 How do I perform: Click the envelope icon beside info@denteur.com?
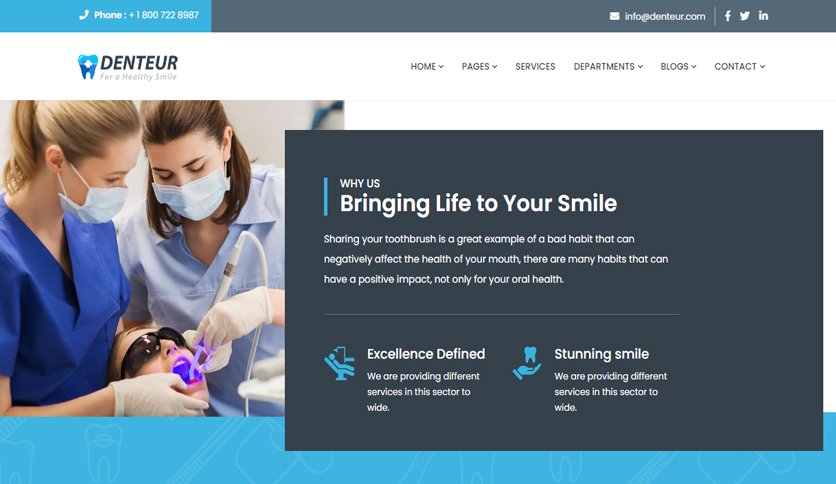(x=614, y=16)
